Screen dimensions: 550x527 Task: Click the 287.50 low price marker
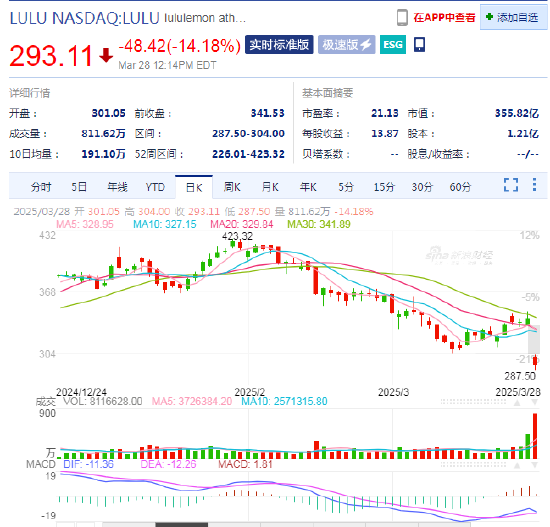tap(520, 376)
